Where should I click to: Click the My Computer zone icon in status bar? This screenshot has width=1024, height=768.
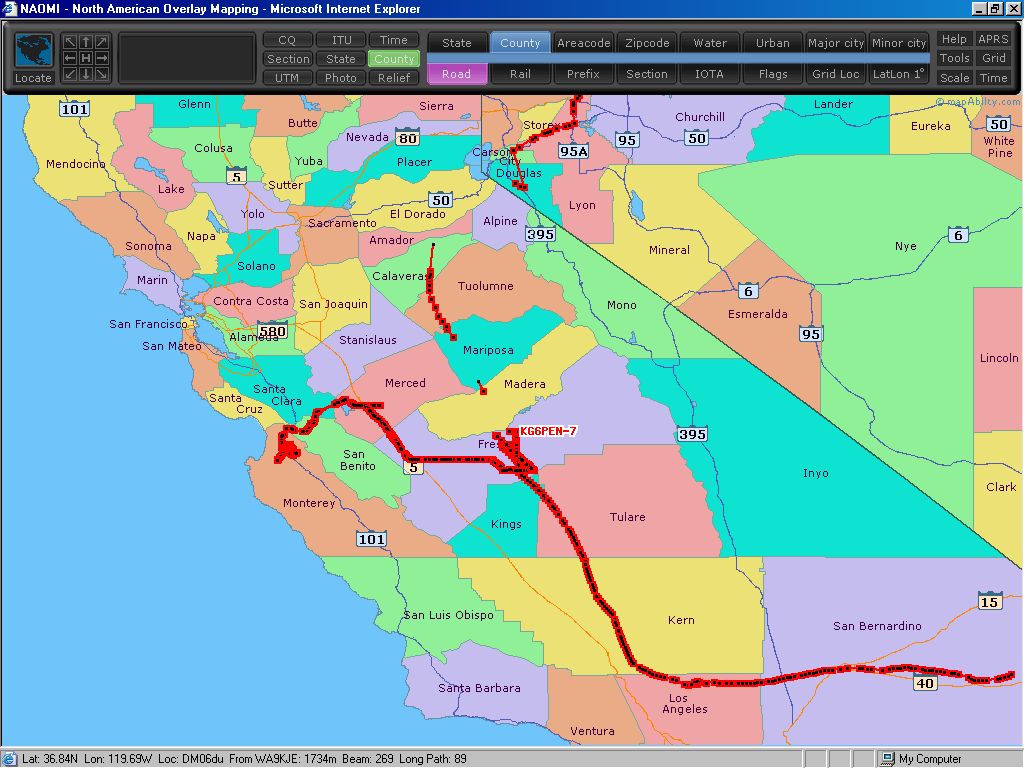[x=888, y=759]
